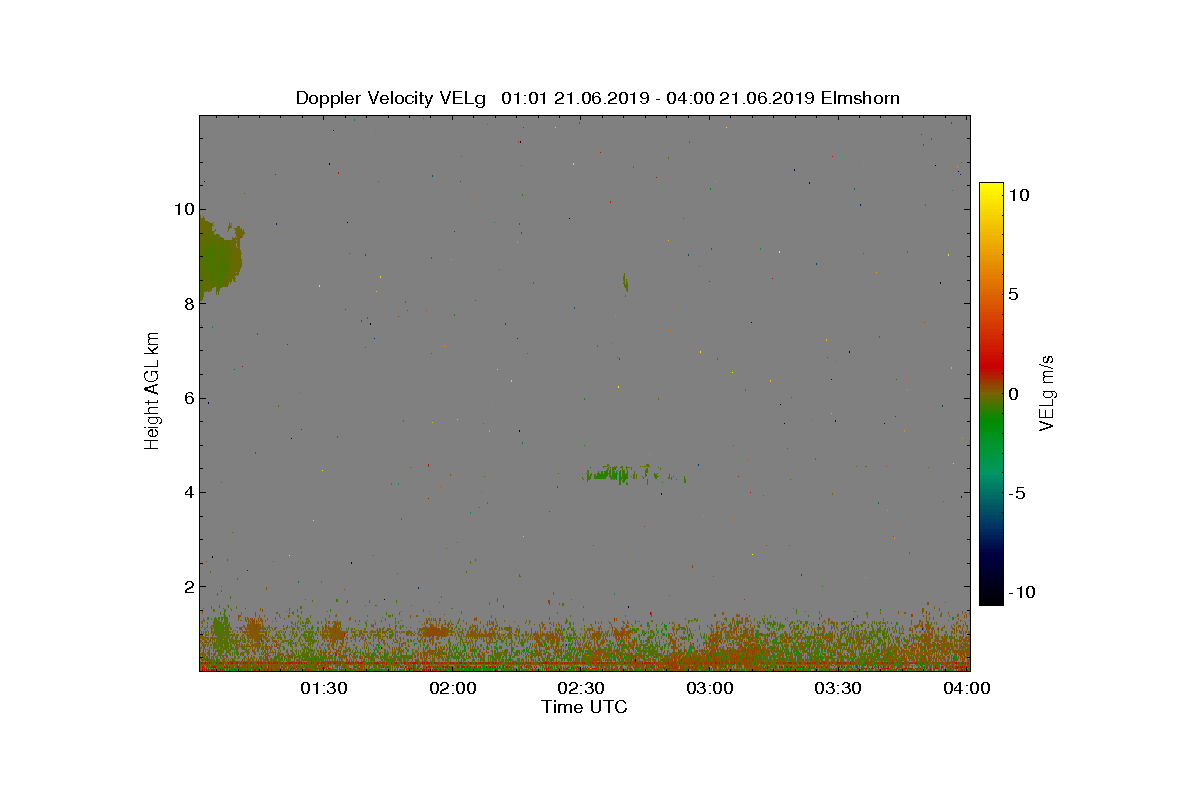The image size is (1200, 800).
Task: Click the 03:30 time tick label
Action: [840, 688]
